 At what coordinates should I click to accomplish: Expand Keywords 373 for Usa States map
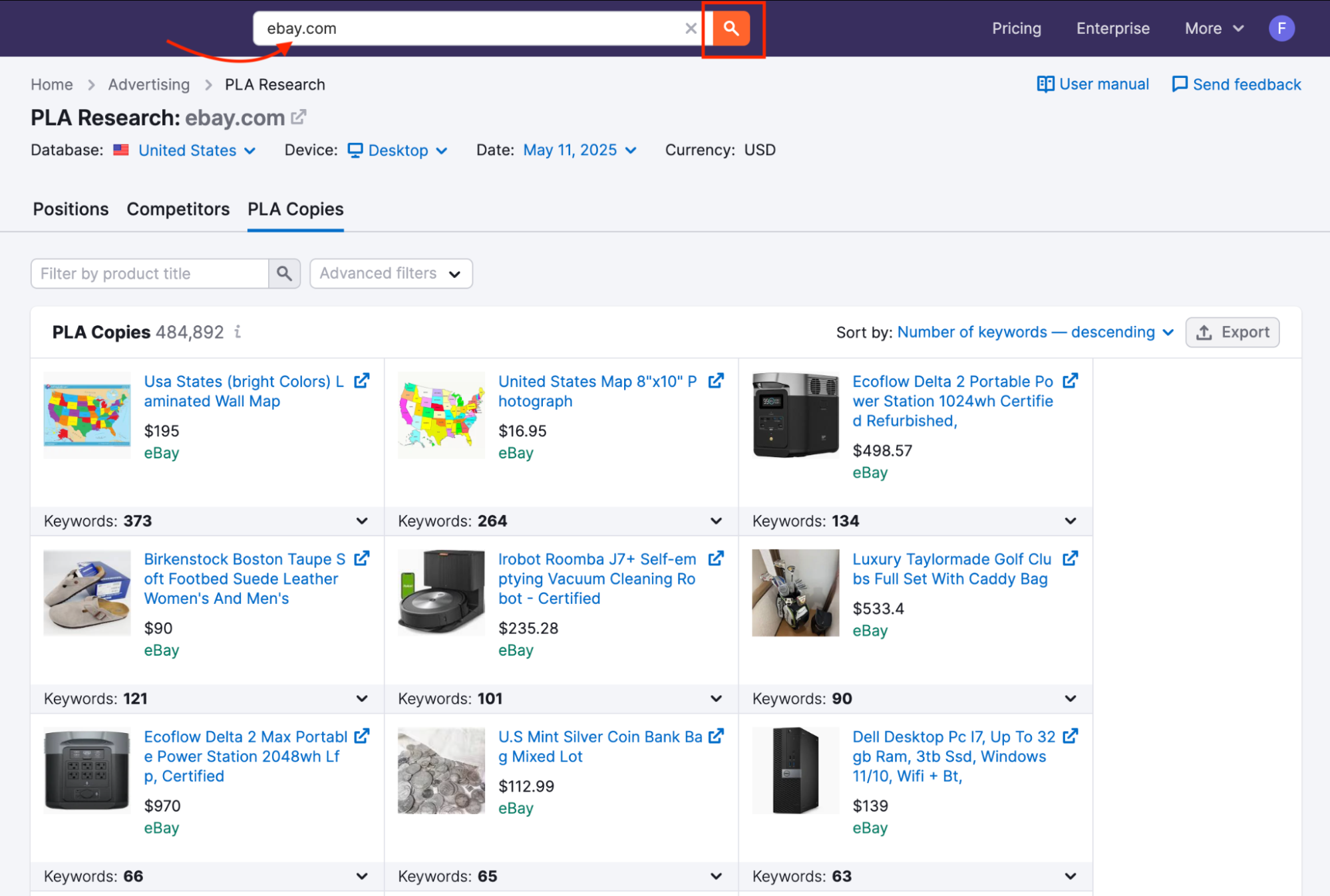(361, 521)
